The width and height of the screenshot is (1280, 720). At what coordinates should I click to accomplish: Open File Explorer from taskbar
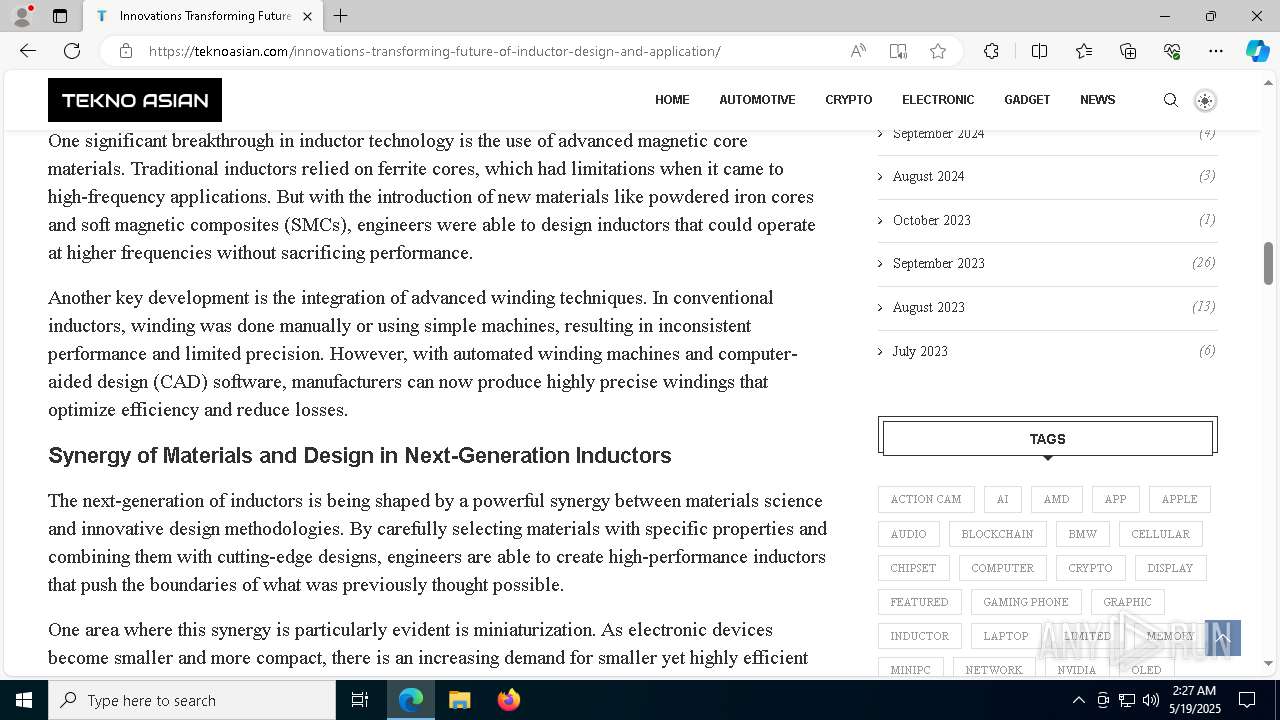(459, 700)
